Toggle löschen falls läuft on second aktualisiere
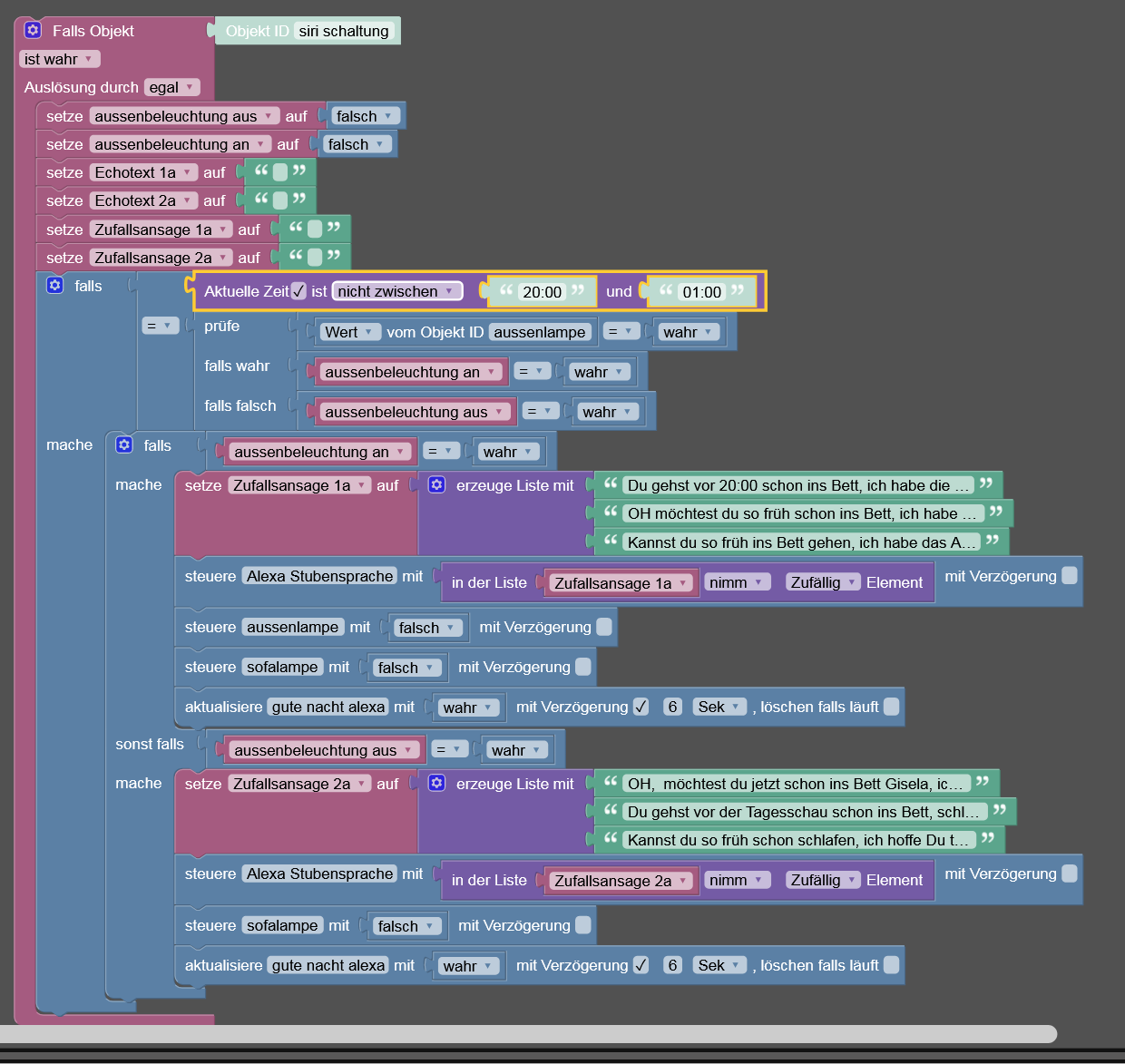1125x1064 pixels. (892, 965)
